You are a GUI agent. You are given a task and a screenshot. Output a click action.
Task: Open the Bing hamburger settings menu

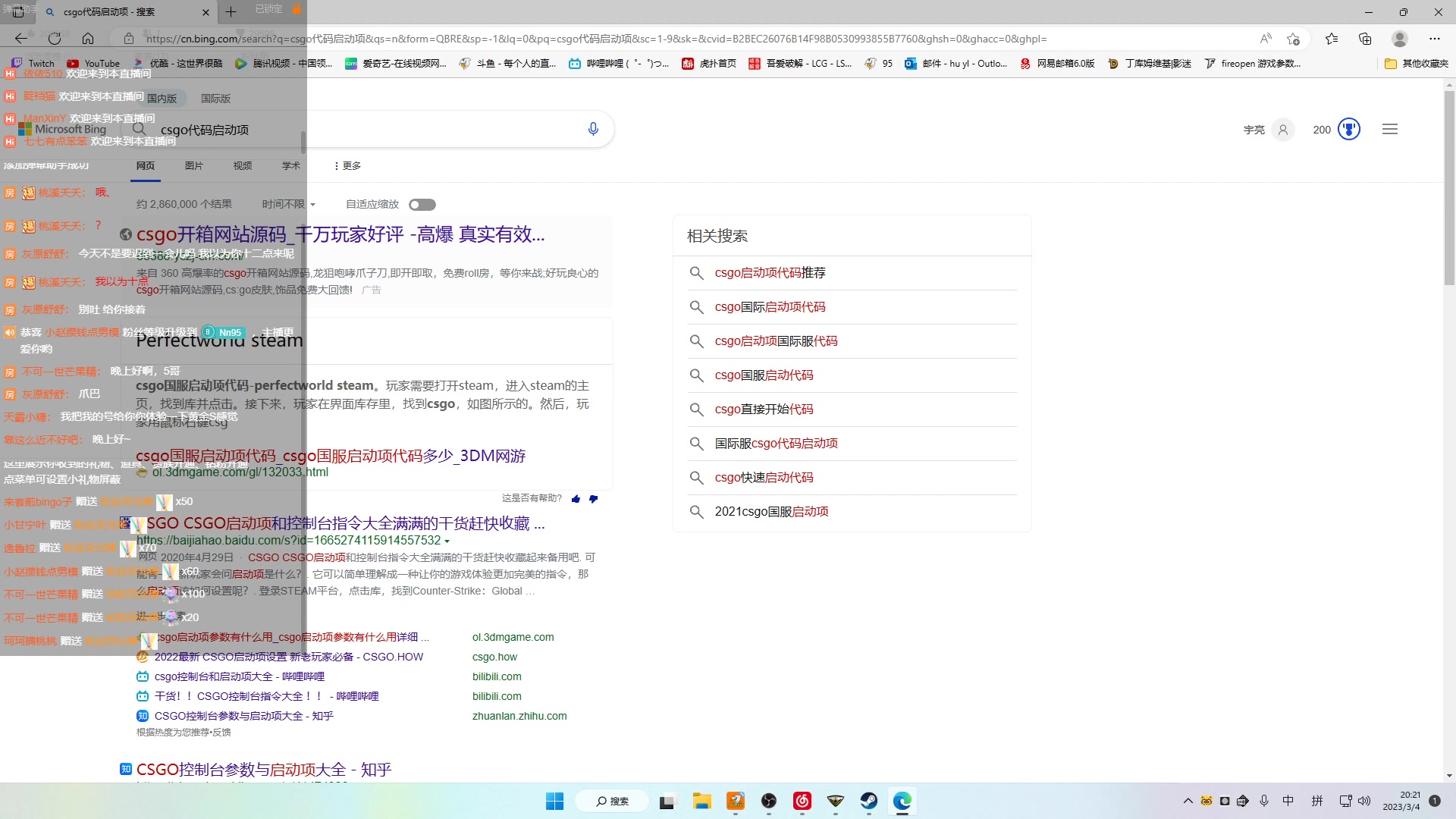click(1389, 130)
